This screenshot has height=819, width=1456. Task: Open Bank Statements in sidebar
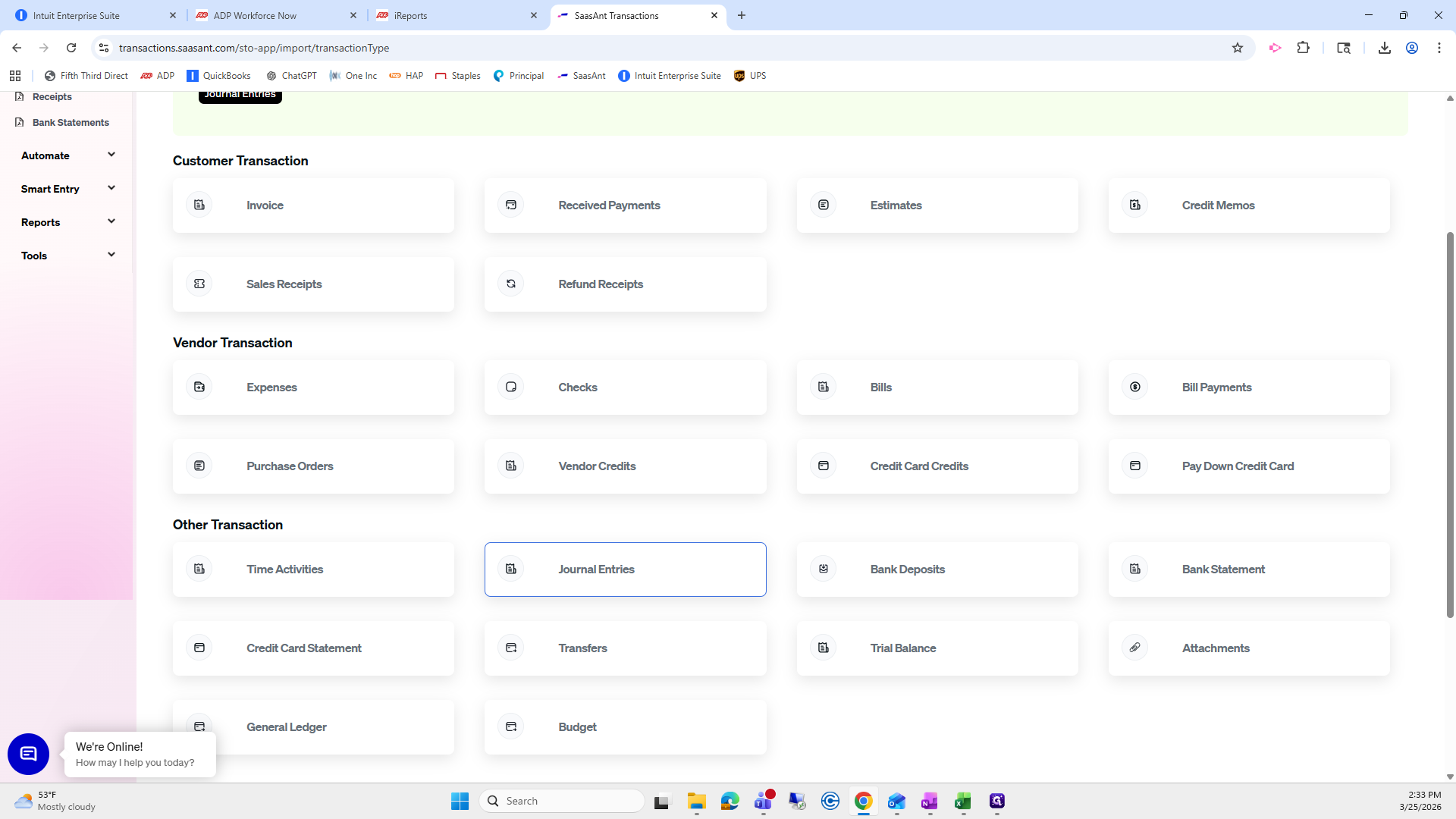71,122
